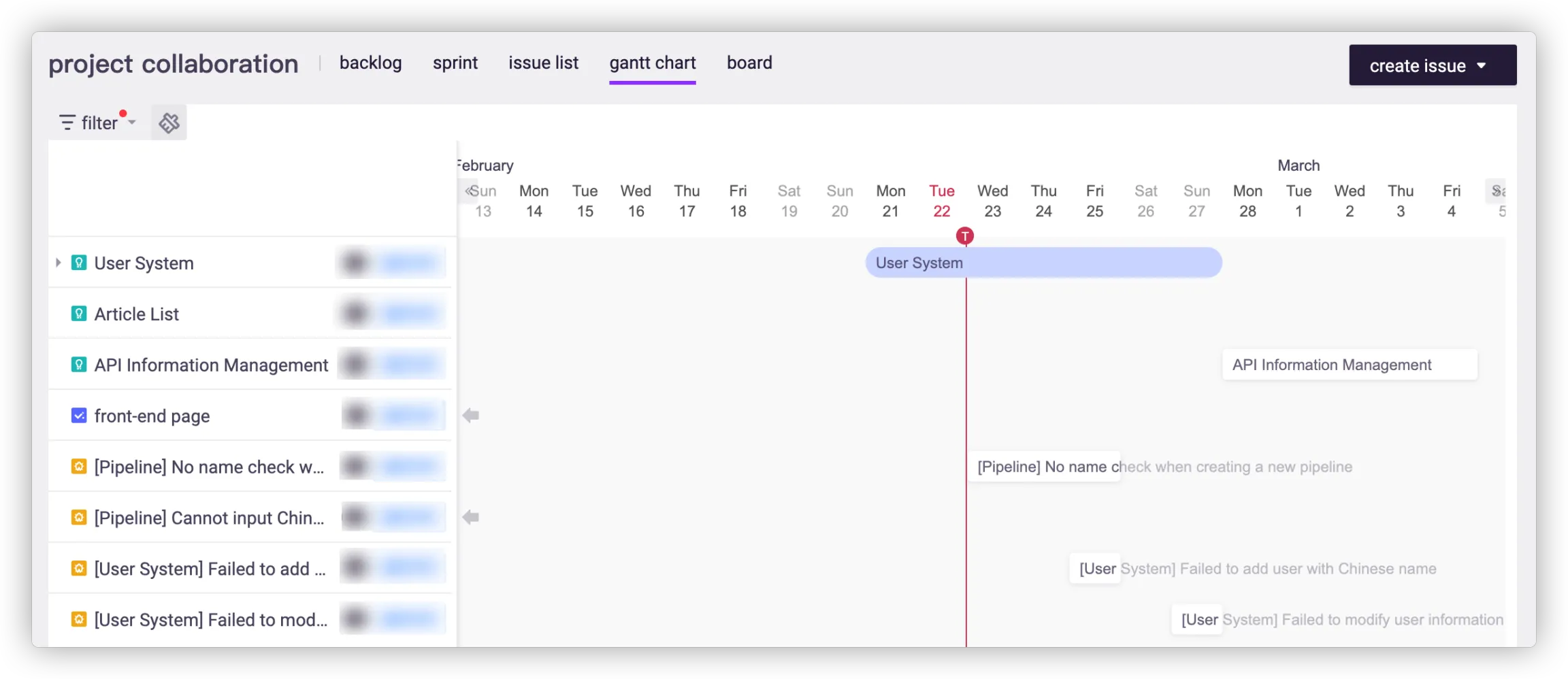Click the diamond grid icon beside filter
The image size is (1568, 679).
pyautogui.click(x=169, y=122)
